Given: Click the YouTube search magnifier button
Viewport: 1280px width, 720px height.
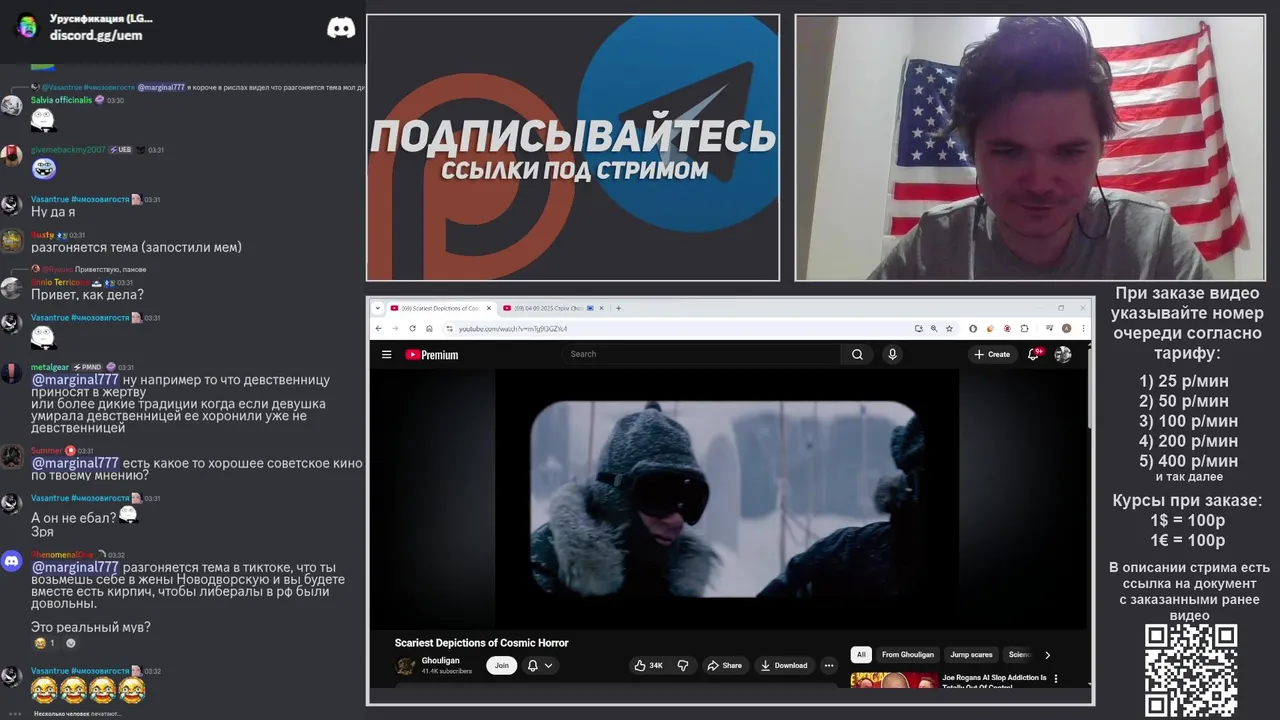Looking at the screenshot, I should click(x=857, y=354).
